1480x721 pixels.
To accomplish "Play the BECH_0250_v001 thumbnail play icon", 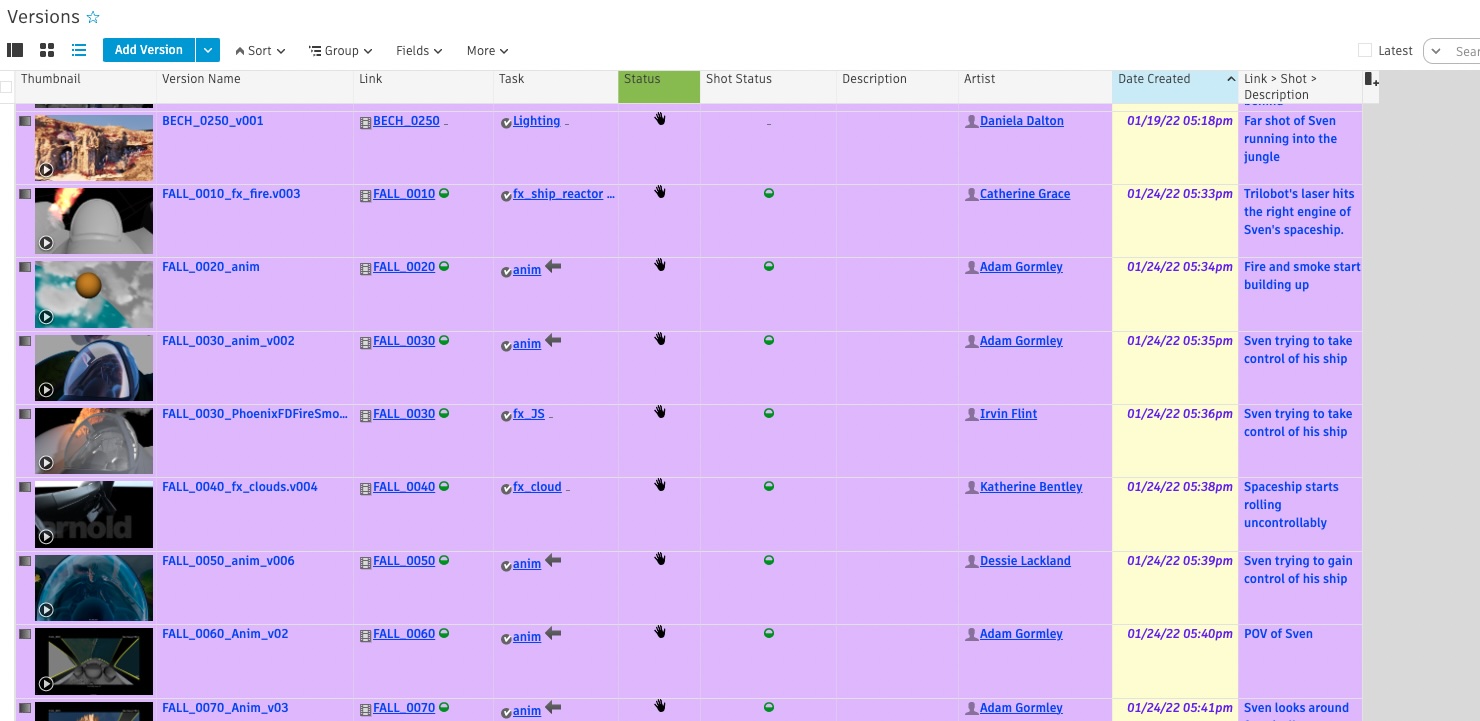I will pyautogui.click(x=46, y=170).
